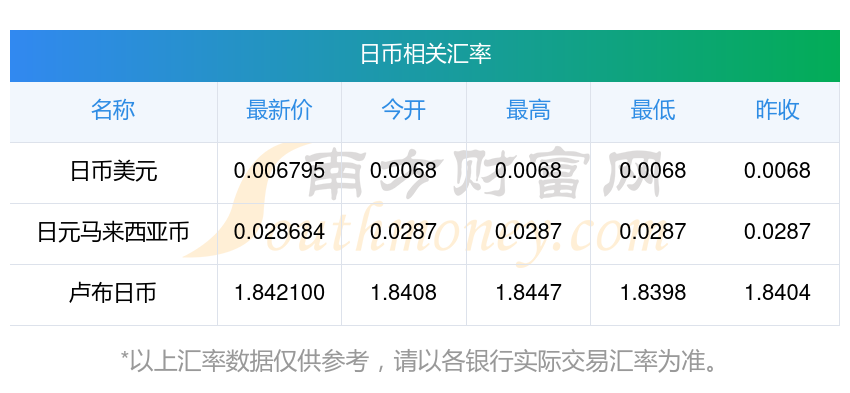This screenshot has width=850, height=393.
Task: Click latest price 1.842100 for 卢布日币
Action: [279, 293]
